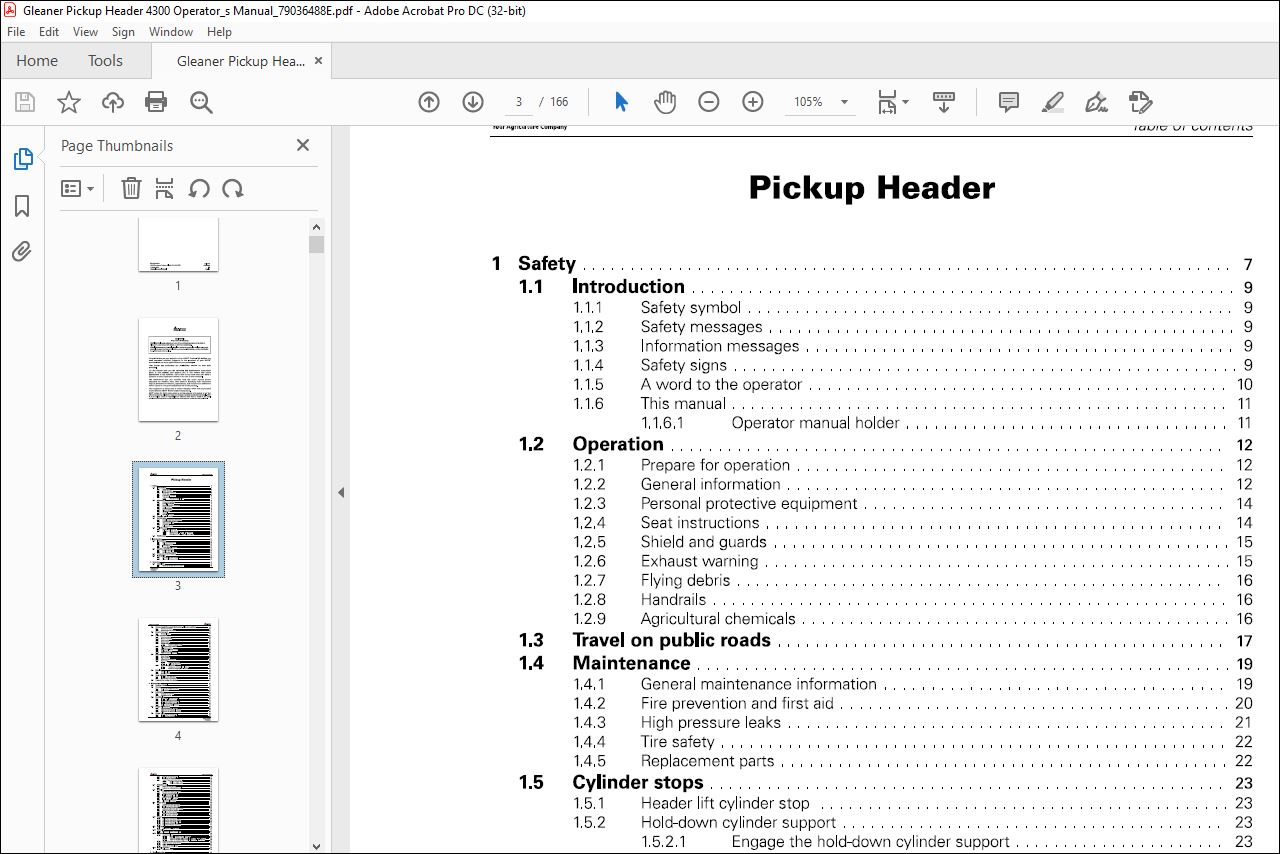Image resolution: width=1280 pixels, height=854 pixels.
Task: Zoom in with the plus icon
Action: tap(753, 102)
